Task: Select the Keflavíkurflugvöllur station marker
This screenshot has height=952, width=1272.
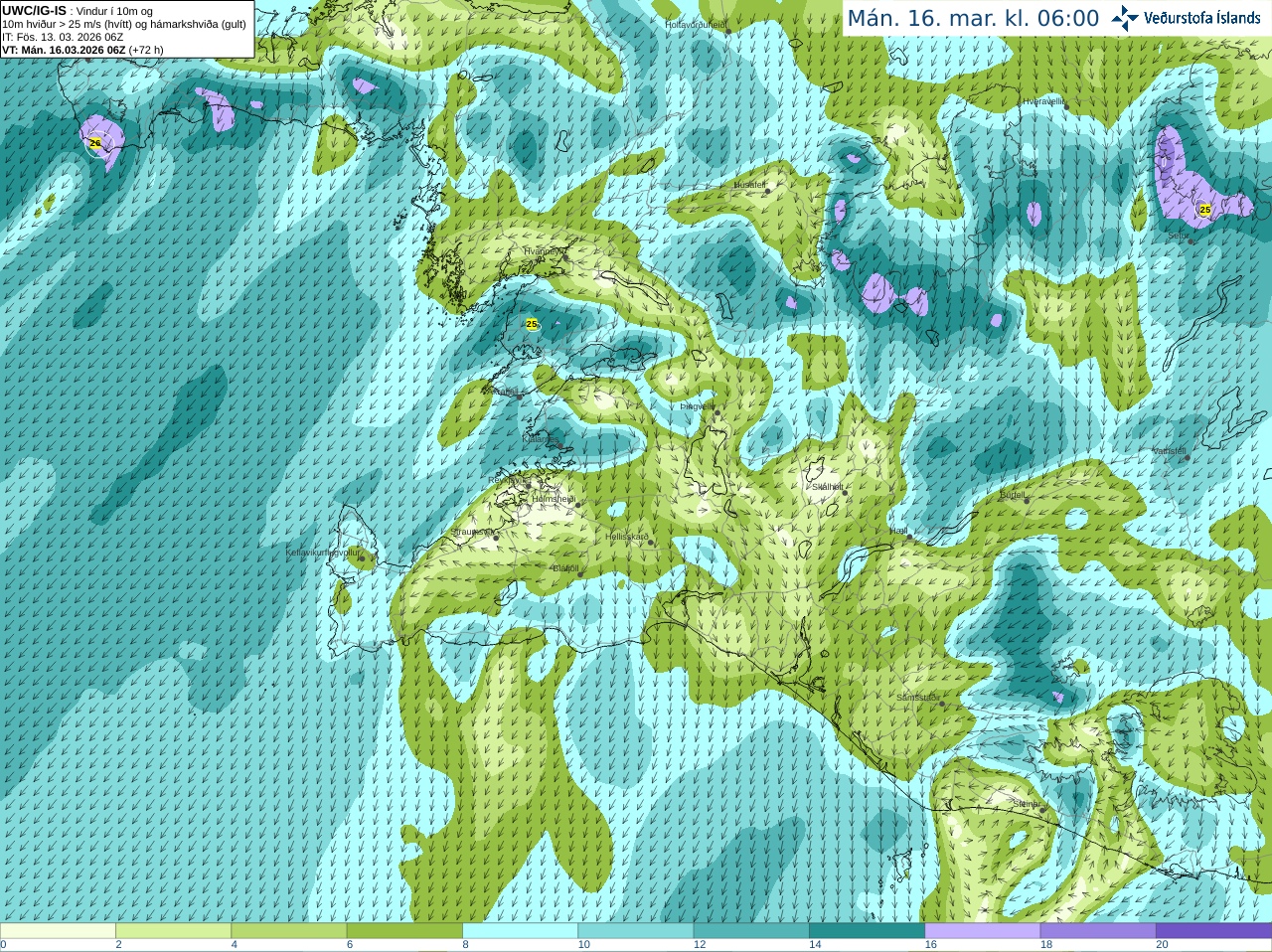Action: click(361, 558)
